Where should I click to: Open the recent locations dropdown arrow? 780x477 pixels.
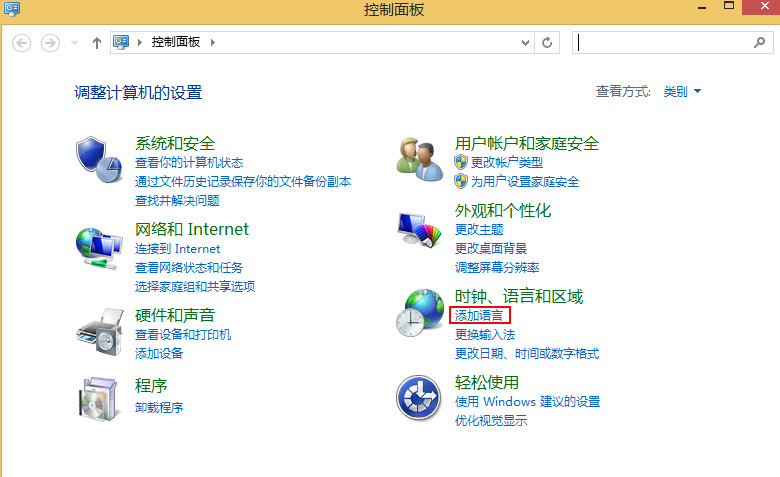coord(74,43)
